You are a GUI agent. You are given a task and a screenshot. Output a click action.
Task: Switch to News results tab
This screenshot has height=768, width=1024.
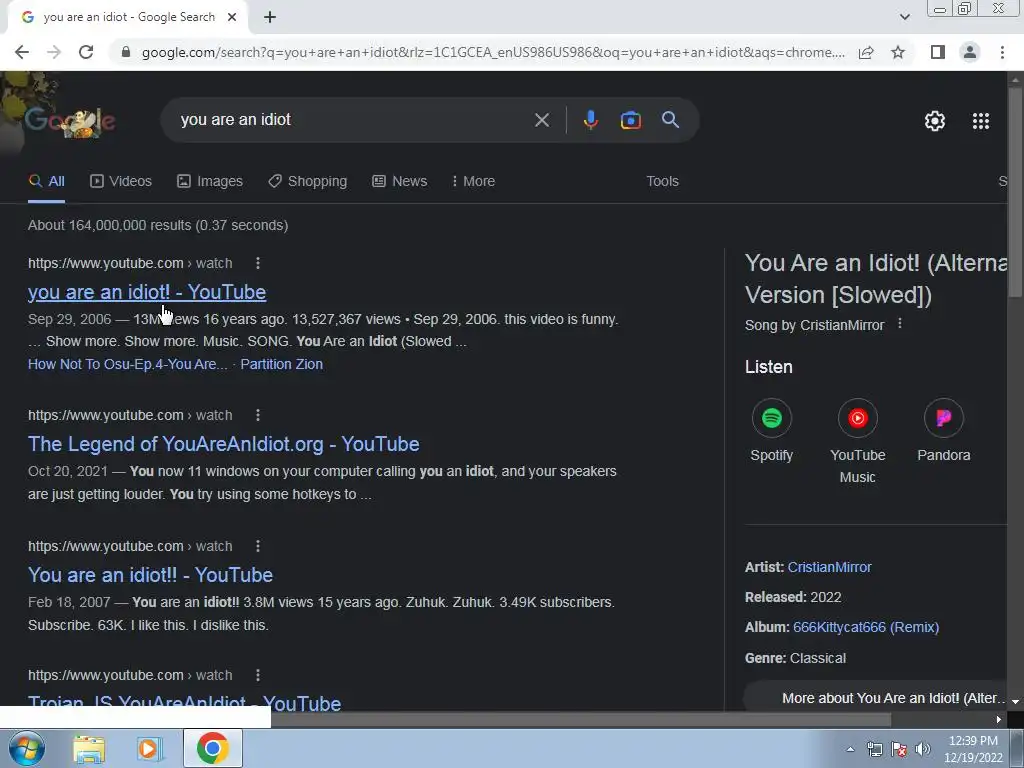400,182
